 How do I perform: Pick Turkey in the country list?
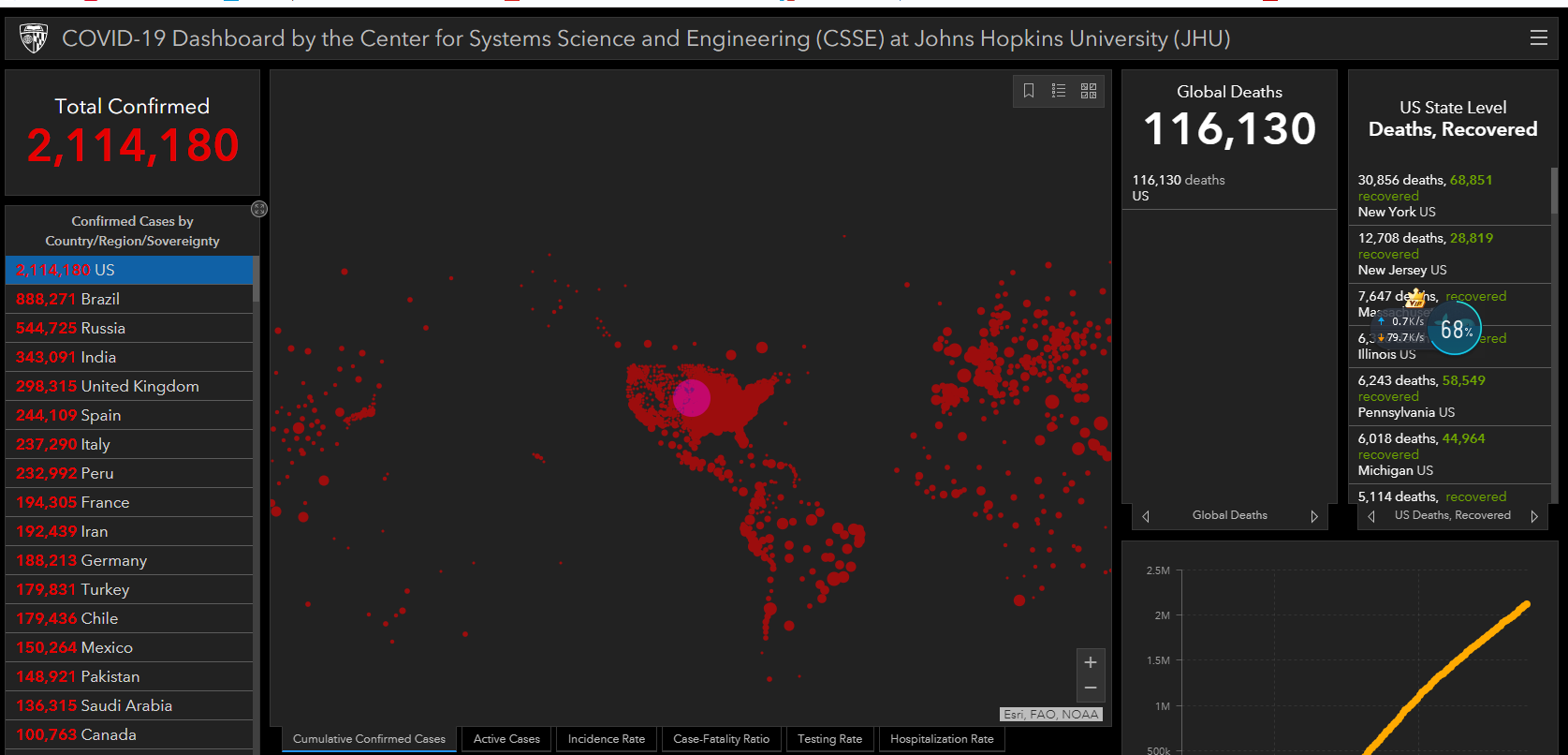(x=129, y=589)
